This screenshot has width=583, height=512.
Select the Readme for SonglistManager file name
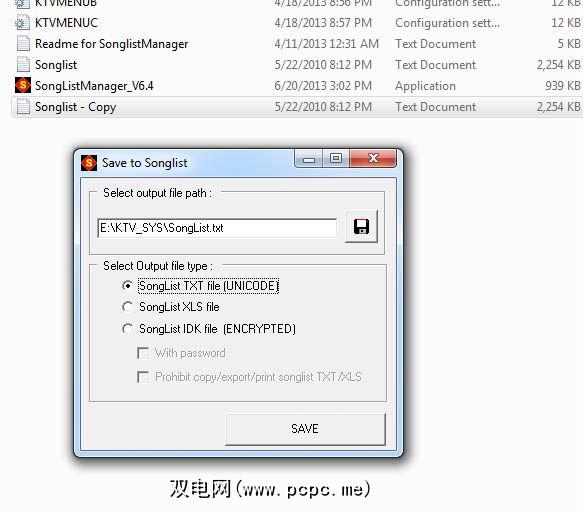coord(112,44)
